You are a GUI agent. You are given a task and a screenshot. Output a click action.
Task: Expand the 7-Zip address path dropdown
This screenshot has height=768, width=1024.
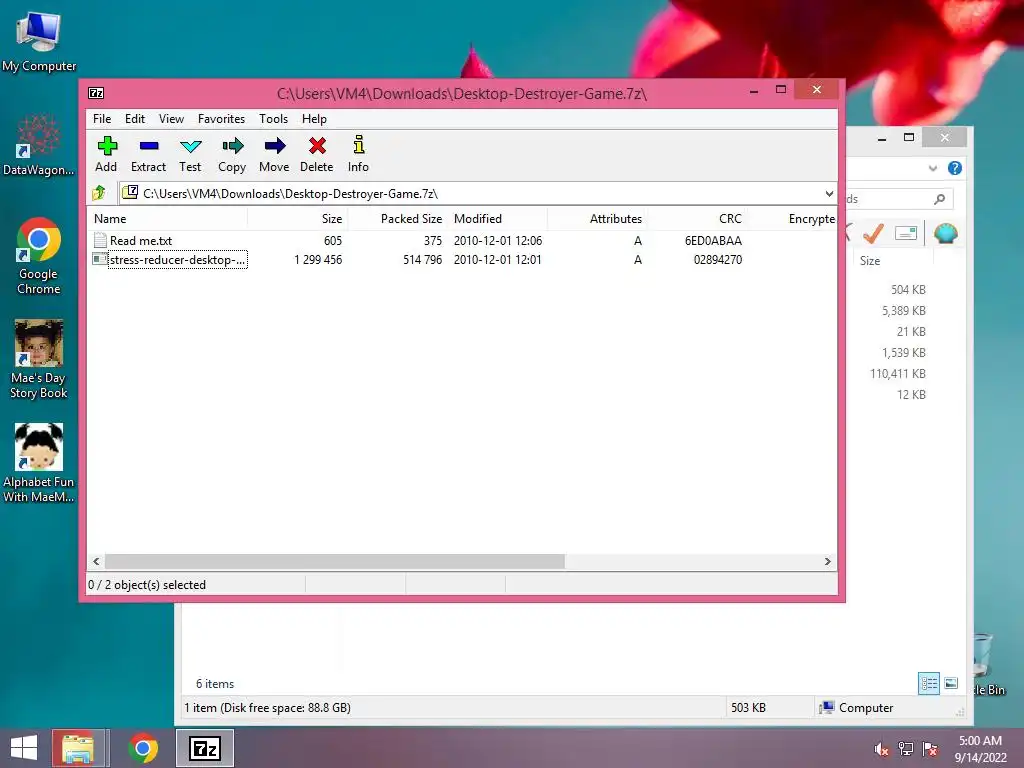click(x=829, y=193)
